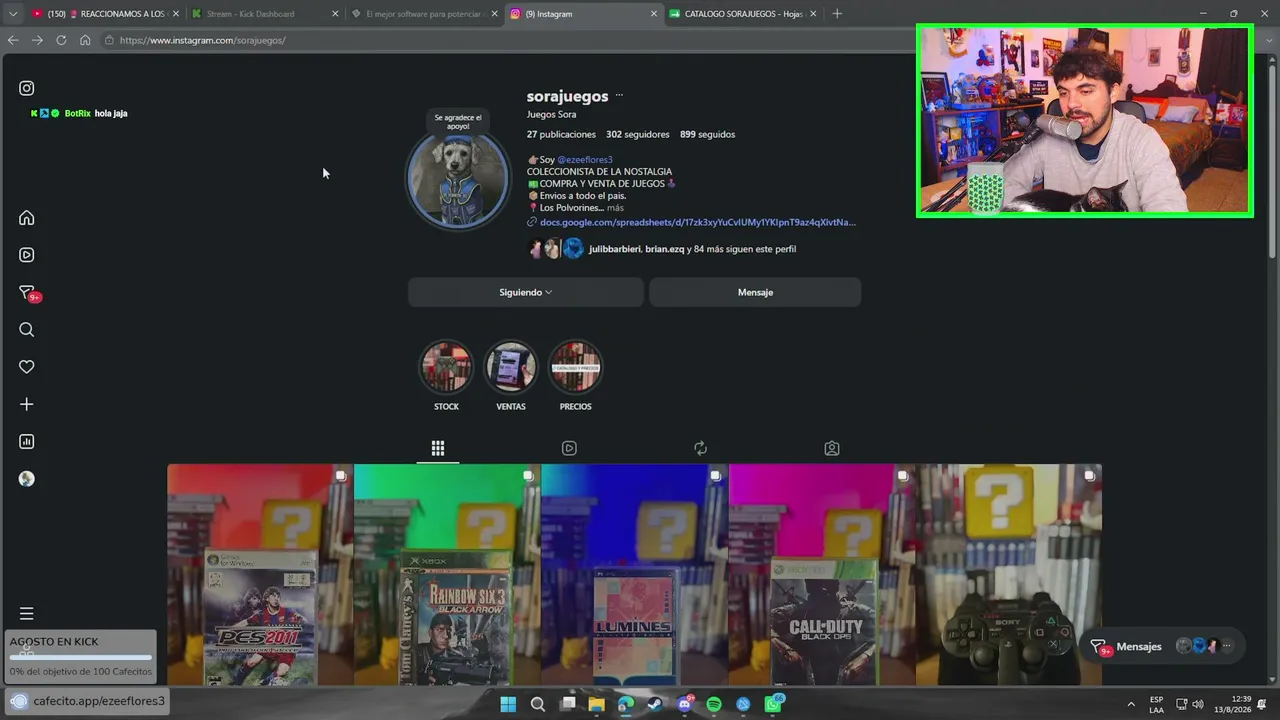This screenshot has height=720, width=1280.
Task: Open the @ezeeflores3 mention link
Action: [585, 160]
